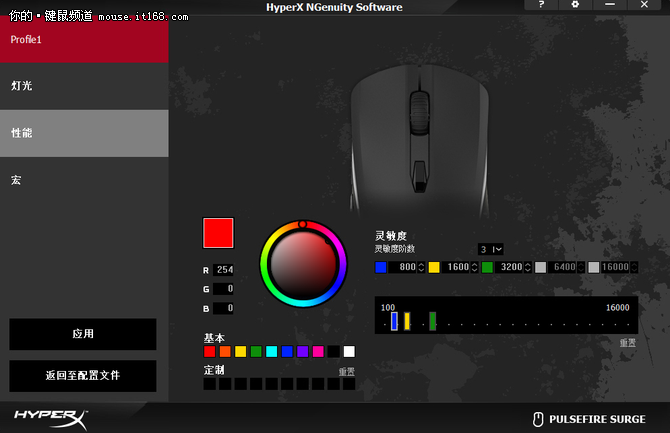670x433 pixels.
Task: Adjust the 3200 DPI stepper arrows
Action: click(x=528, y=267)
